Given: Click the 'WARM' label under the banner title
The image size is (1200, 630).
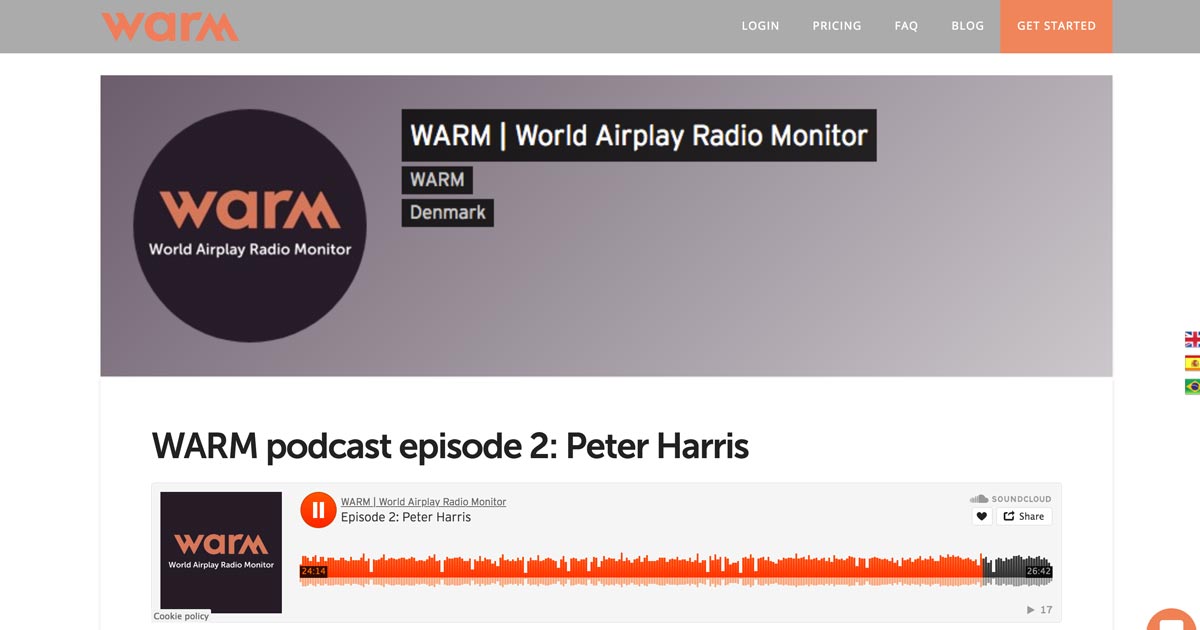Looking at the screenshot, I should point(437,180).
